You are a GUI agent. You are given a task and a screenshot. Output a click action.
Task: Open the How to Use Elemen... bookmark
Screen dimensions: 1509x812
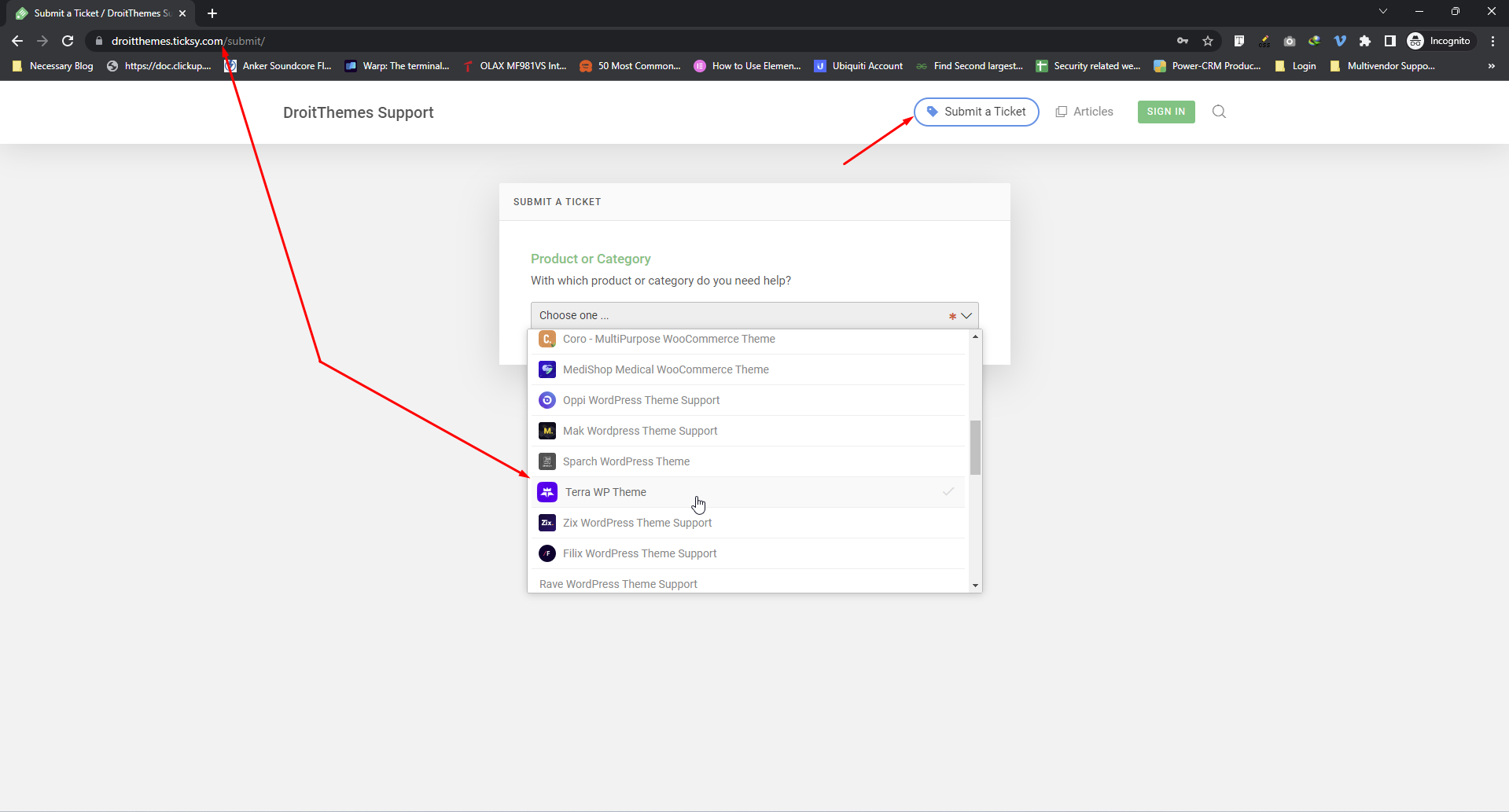pos(748,66)
